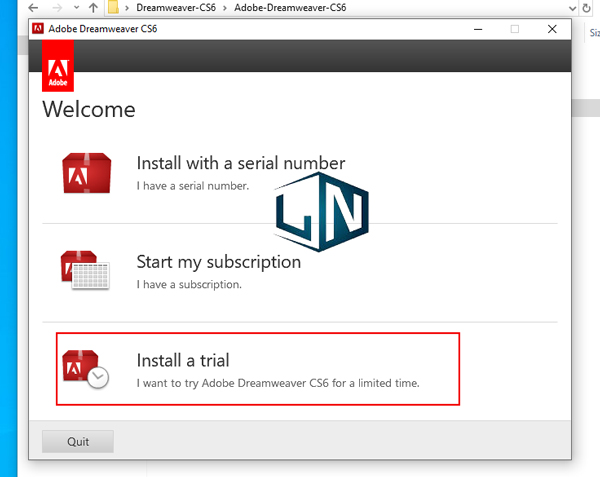This screenshot has height=477, width=600.
Task: Click the subscription calendar package icon
Action: (x=85, y=270)
